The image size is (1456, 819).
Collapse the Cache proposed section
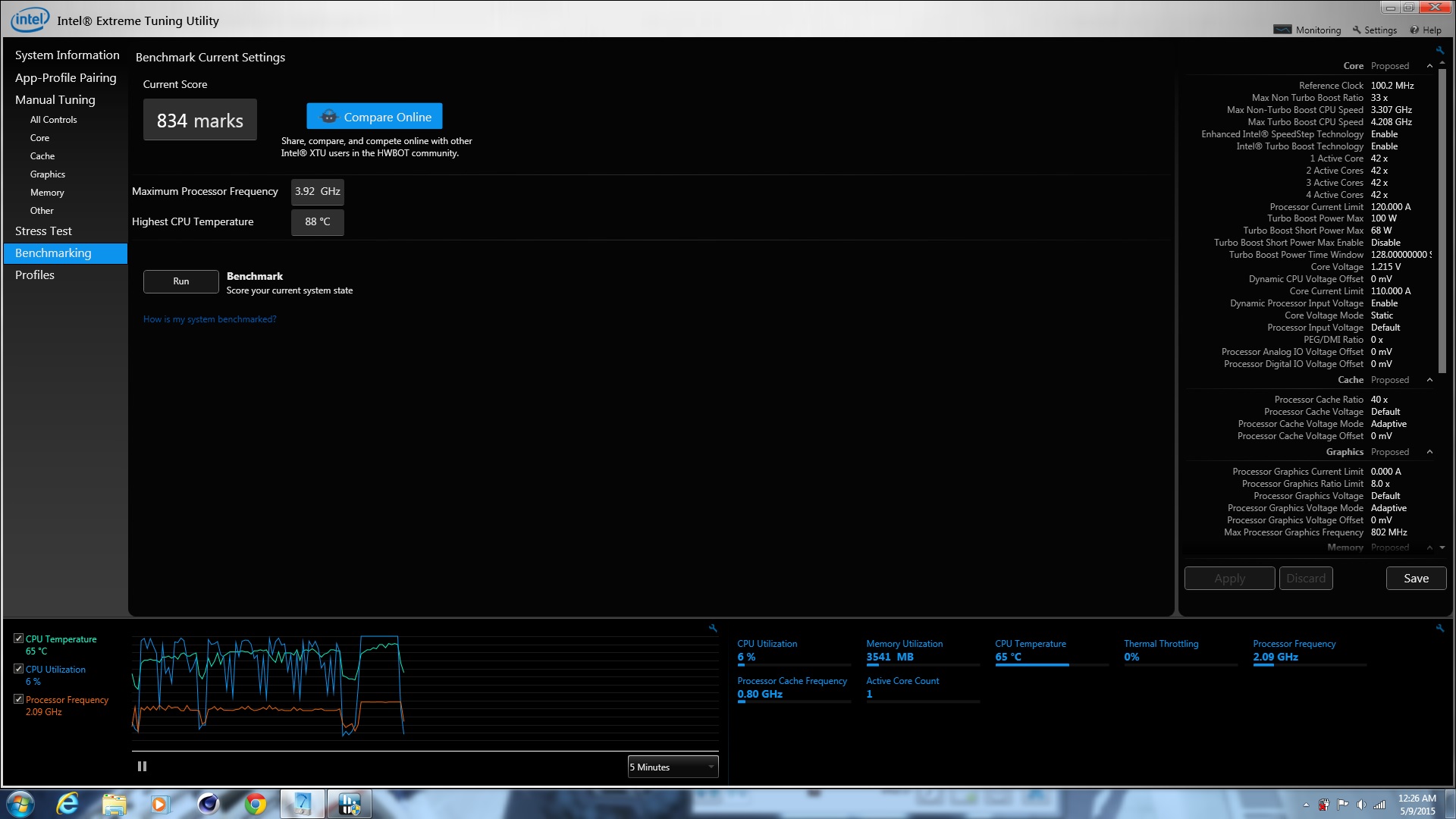tap(1429, 380)
